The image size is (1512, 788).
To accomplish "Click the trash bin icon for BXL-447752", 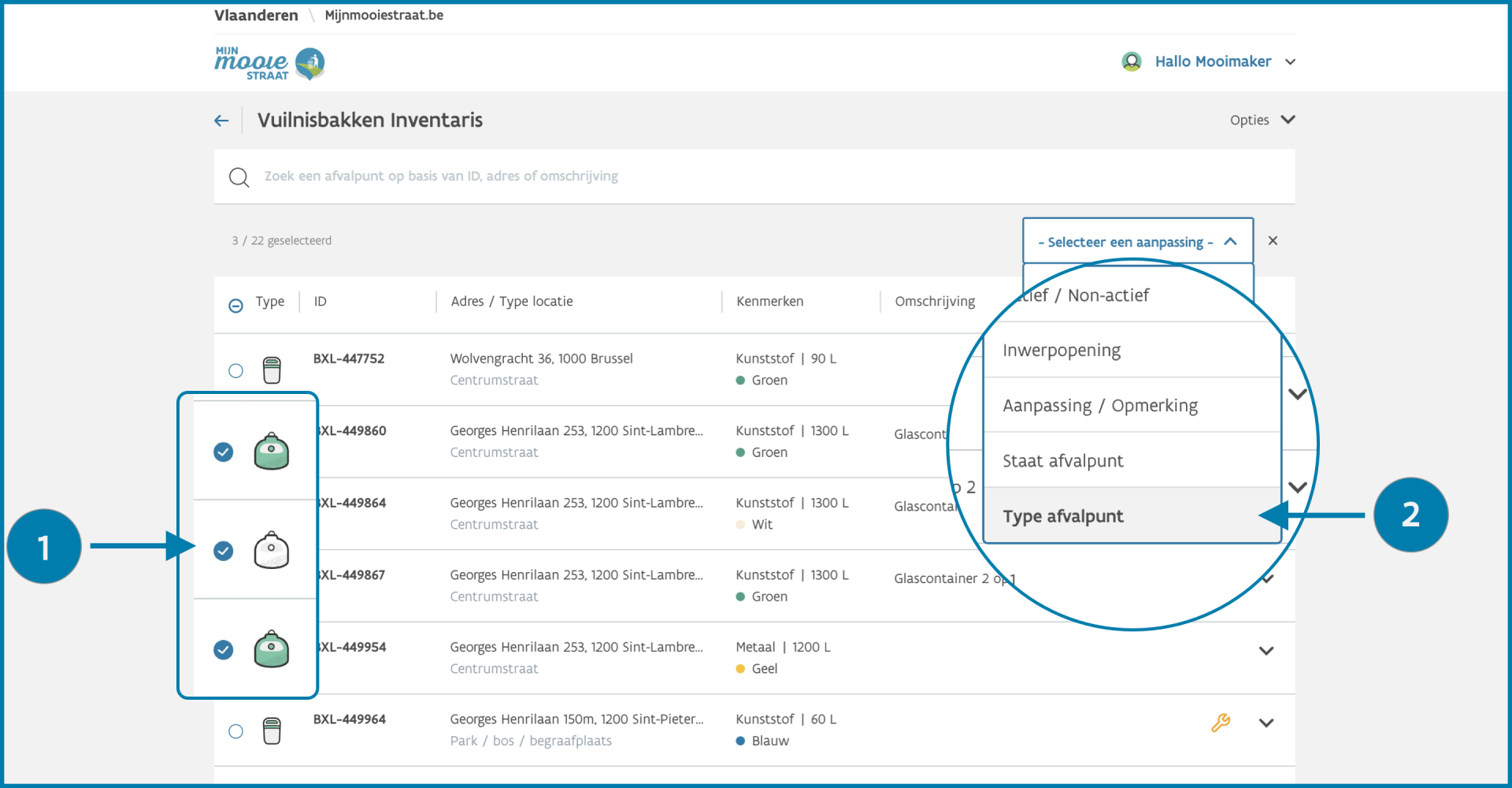I will coord(272,370).
